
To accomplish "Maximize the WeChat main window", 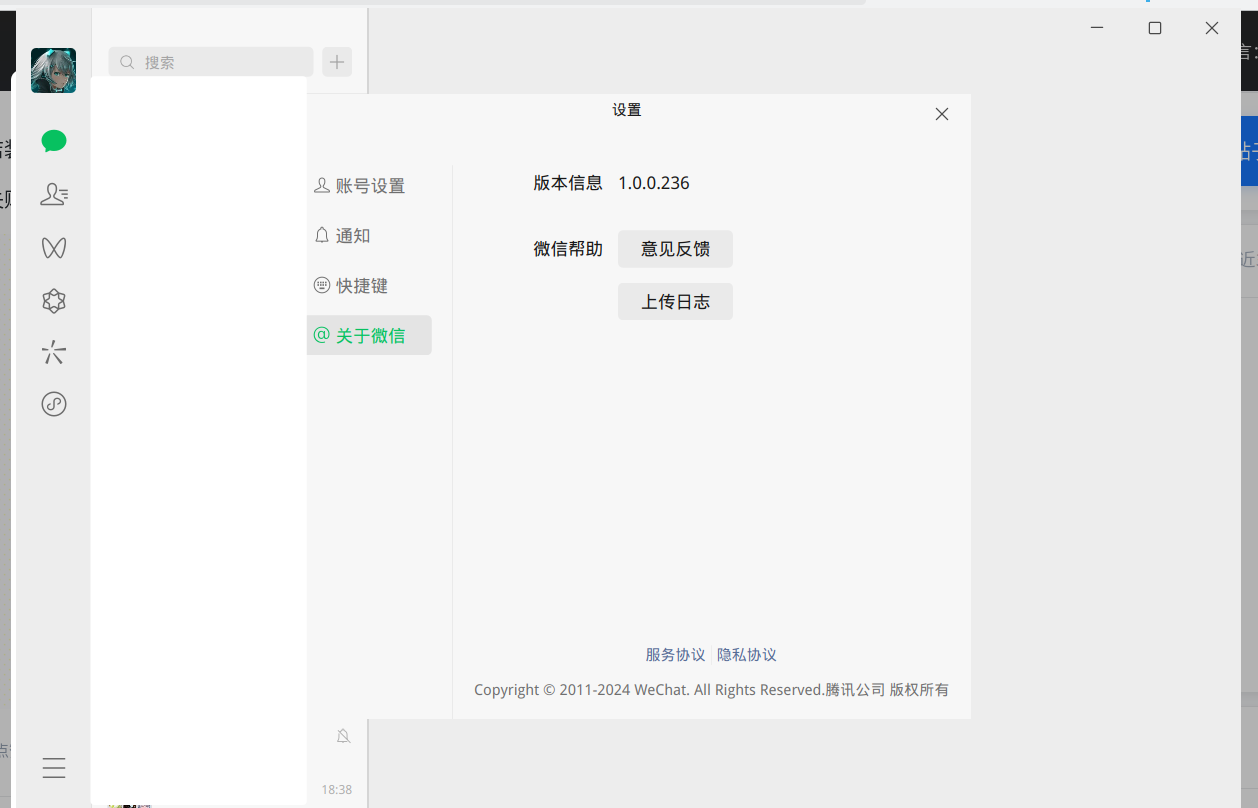I will click(x=1155, y=28).
